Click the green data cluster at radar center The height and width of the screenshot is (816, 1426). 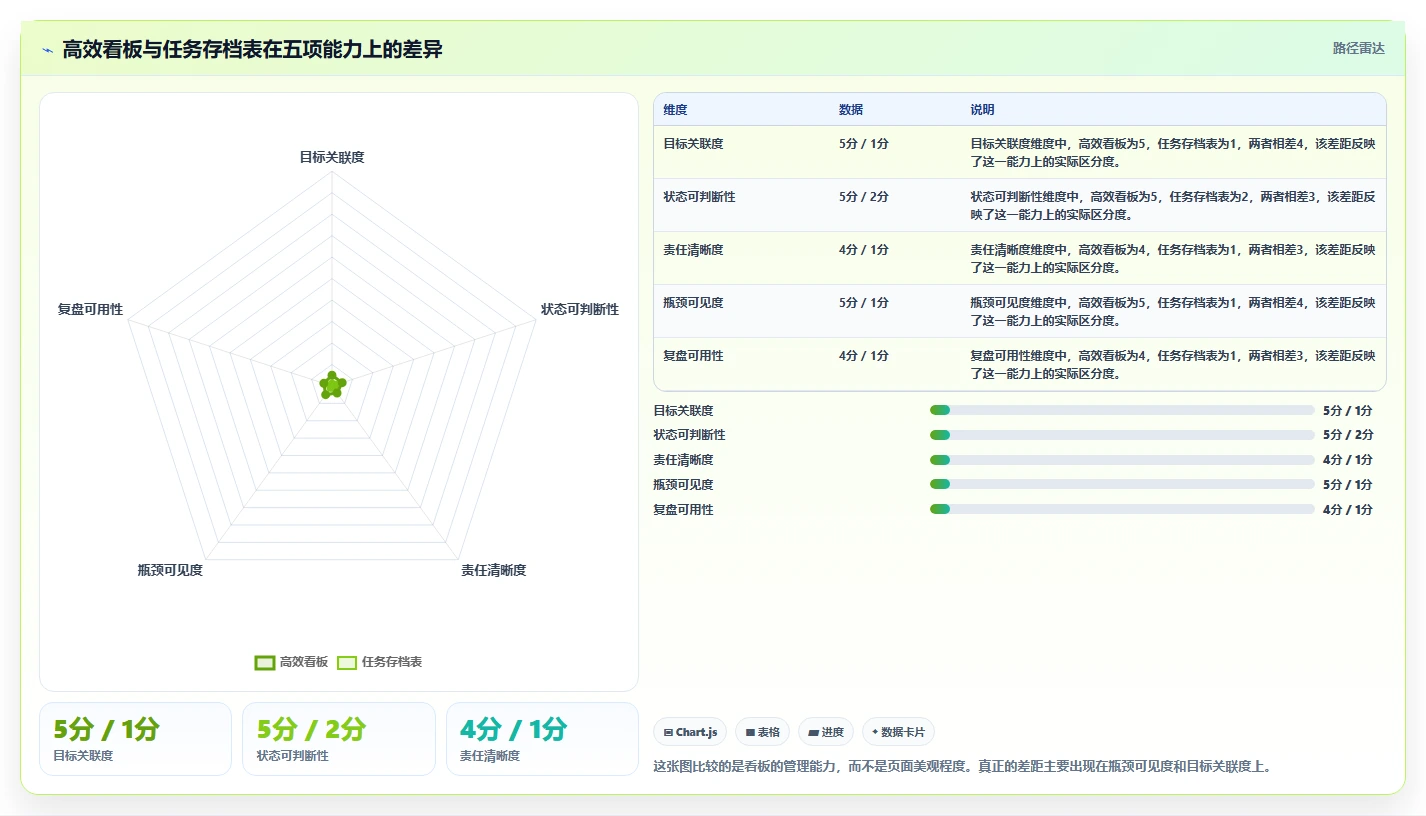tap(332, 384)
